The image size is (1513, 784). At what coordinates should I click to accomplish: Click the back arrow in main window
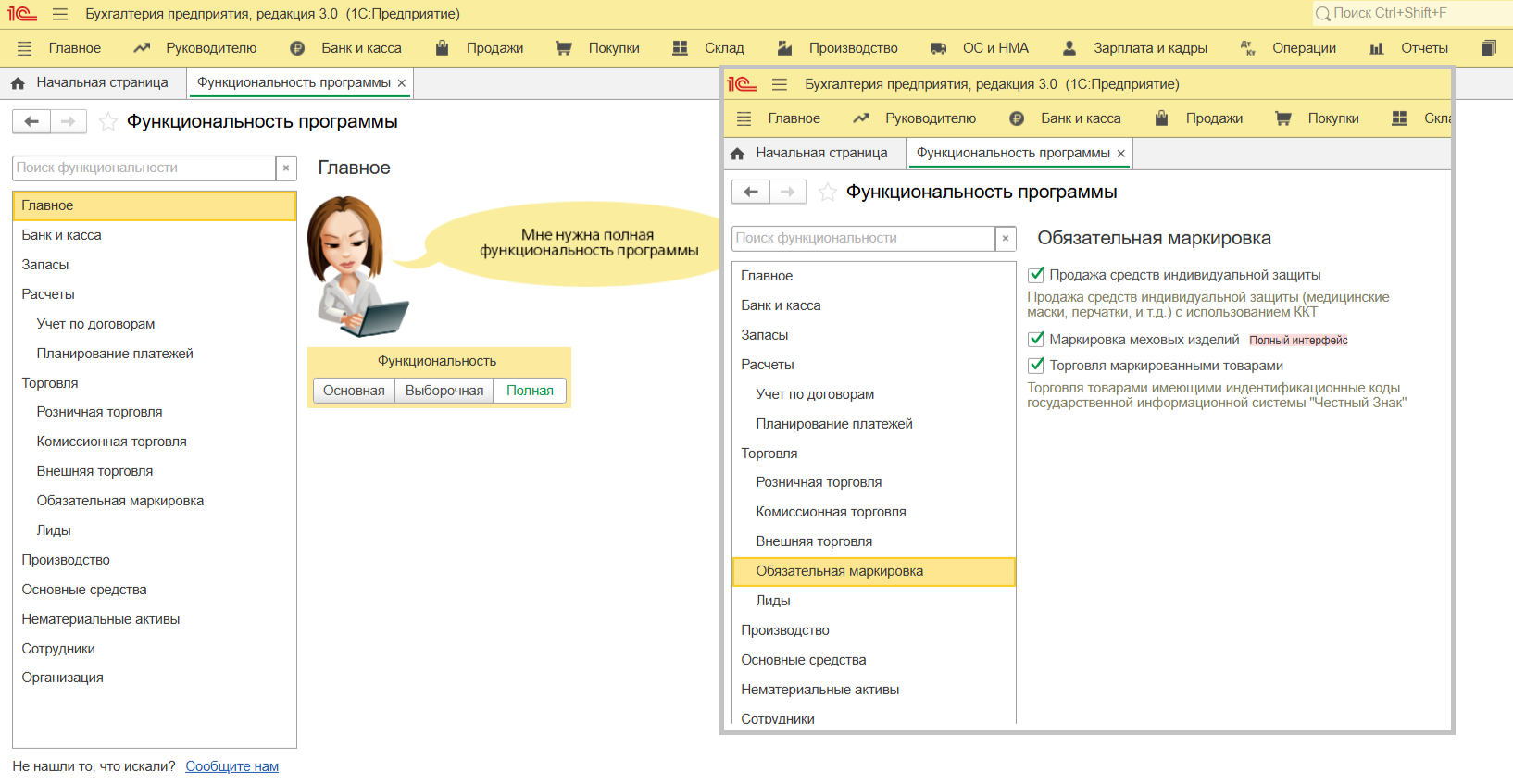click(31, 121)
